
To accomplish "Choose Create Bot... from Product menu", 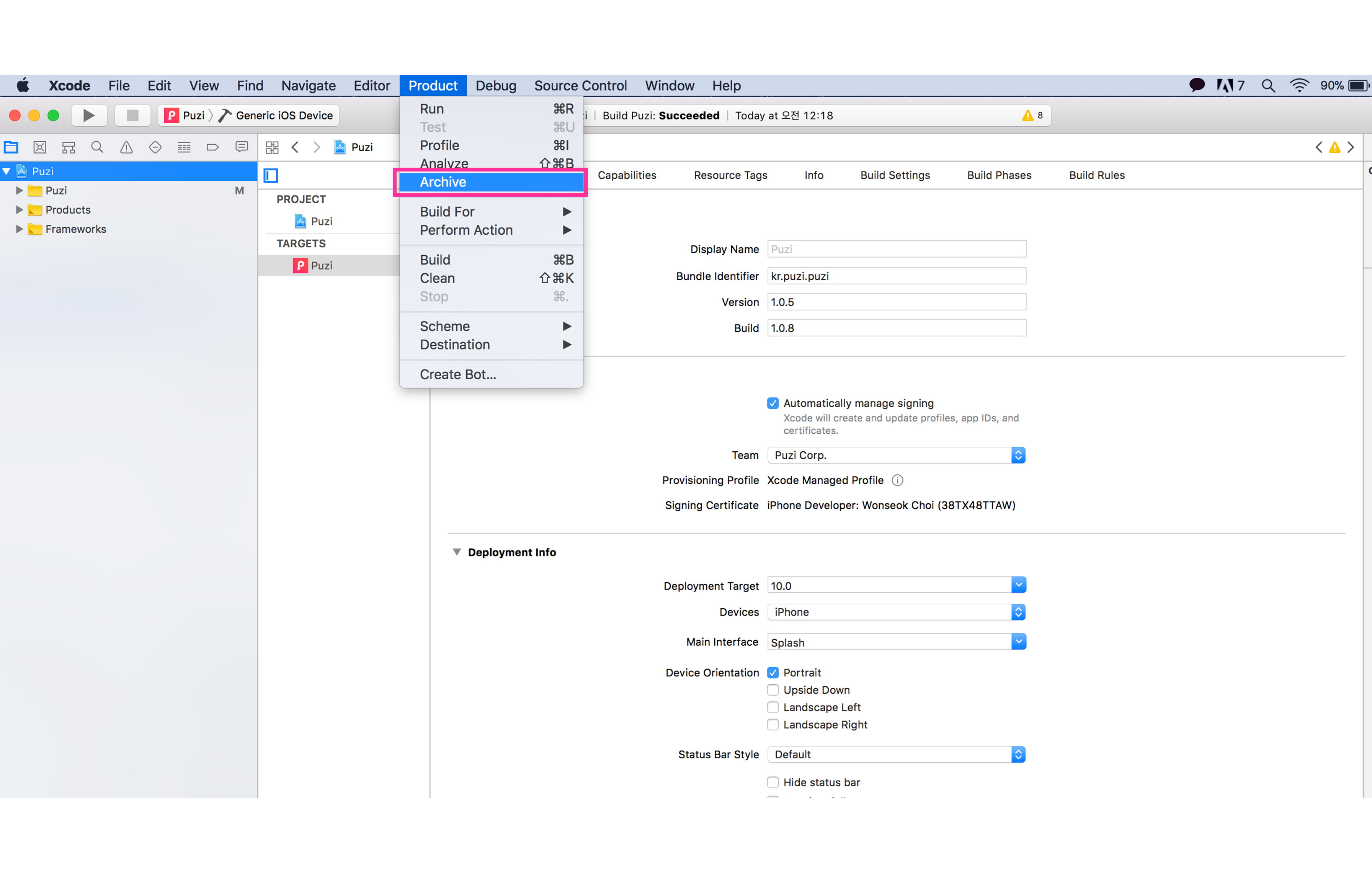I will (x=491, y=374).
